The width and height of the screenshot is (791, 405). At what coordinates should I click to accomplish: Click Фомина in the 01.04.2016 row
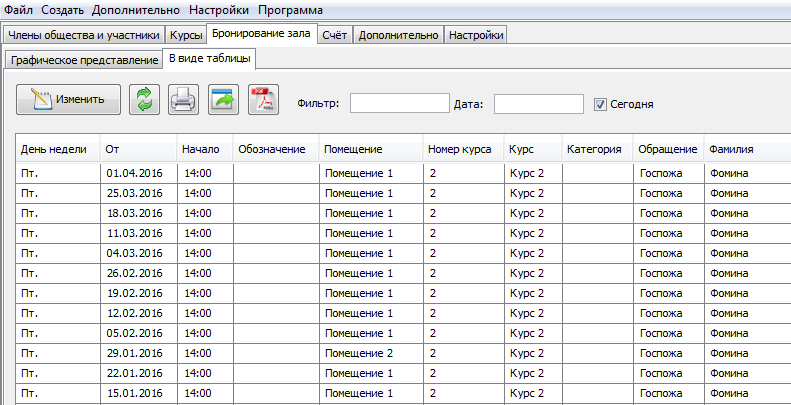[x=747, y=173]
